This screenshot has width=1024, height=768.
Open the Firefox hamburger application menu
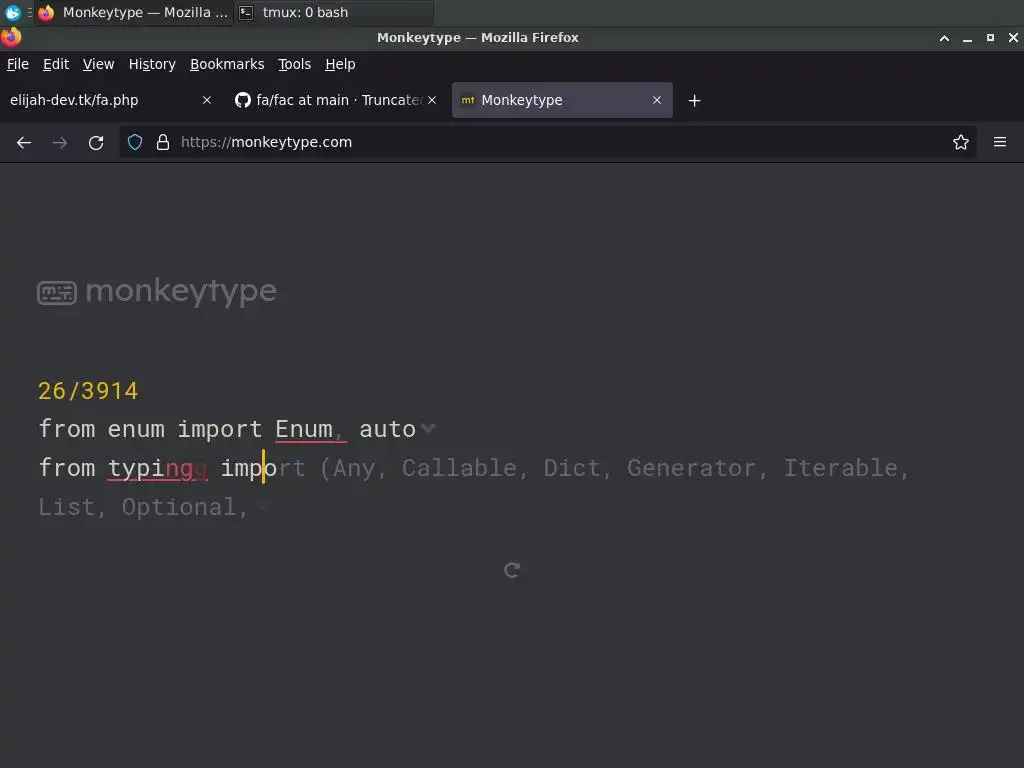(x=999, y=142)
